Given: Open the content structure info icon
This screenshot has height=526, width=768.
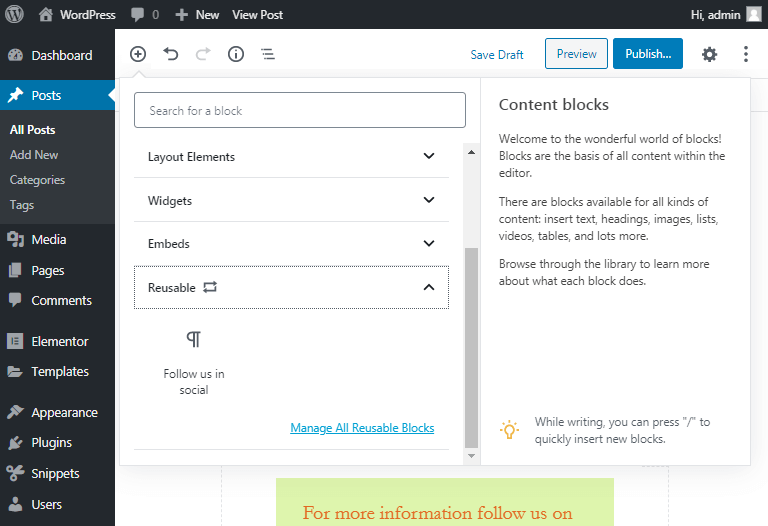Looking at the screenshot, I should [236, 54].
